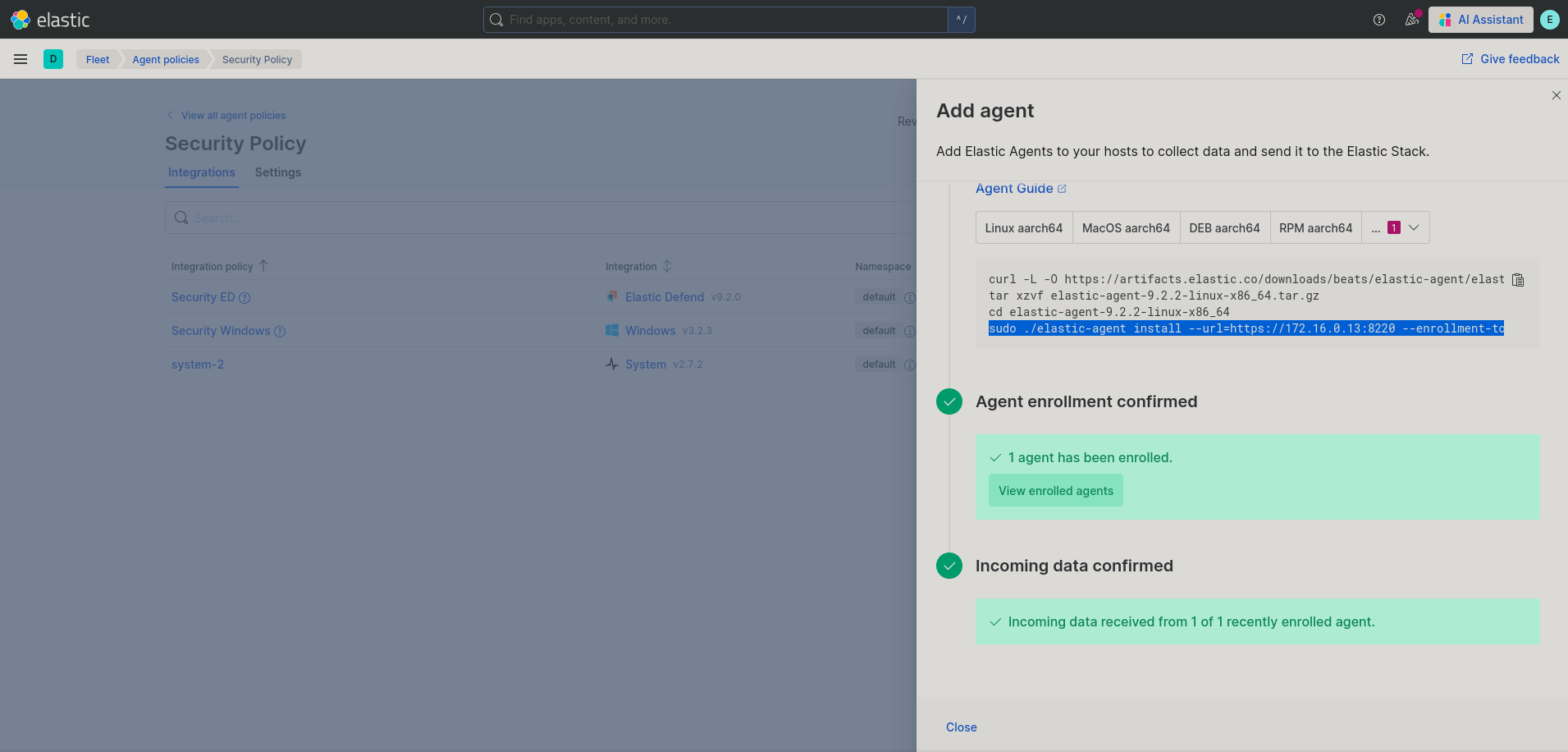1568x752 pixels.
Task: Open the AI Assistant
Action: pos(1480,20)
